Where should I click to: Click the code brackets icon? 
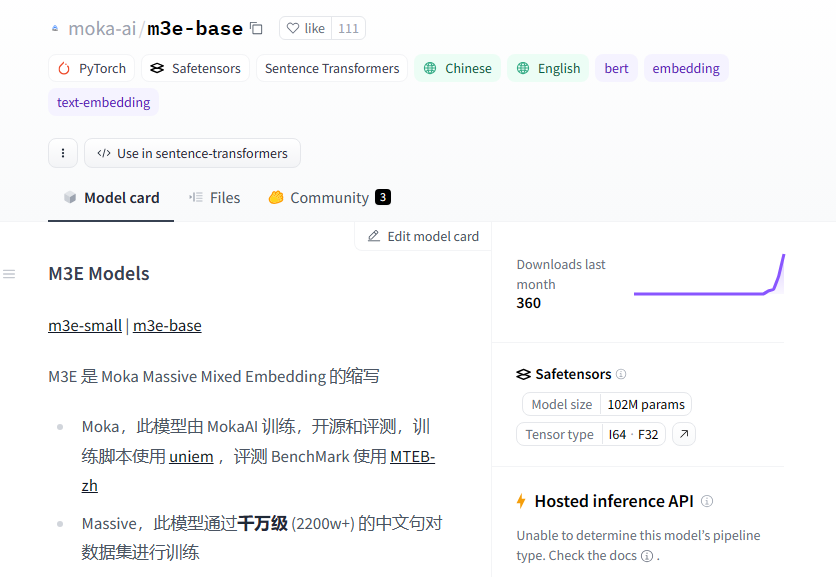(x=104, y=154)
